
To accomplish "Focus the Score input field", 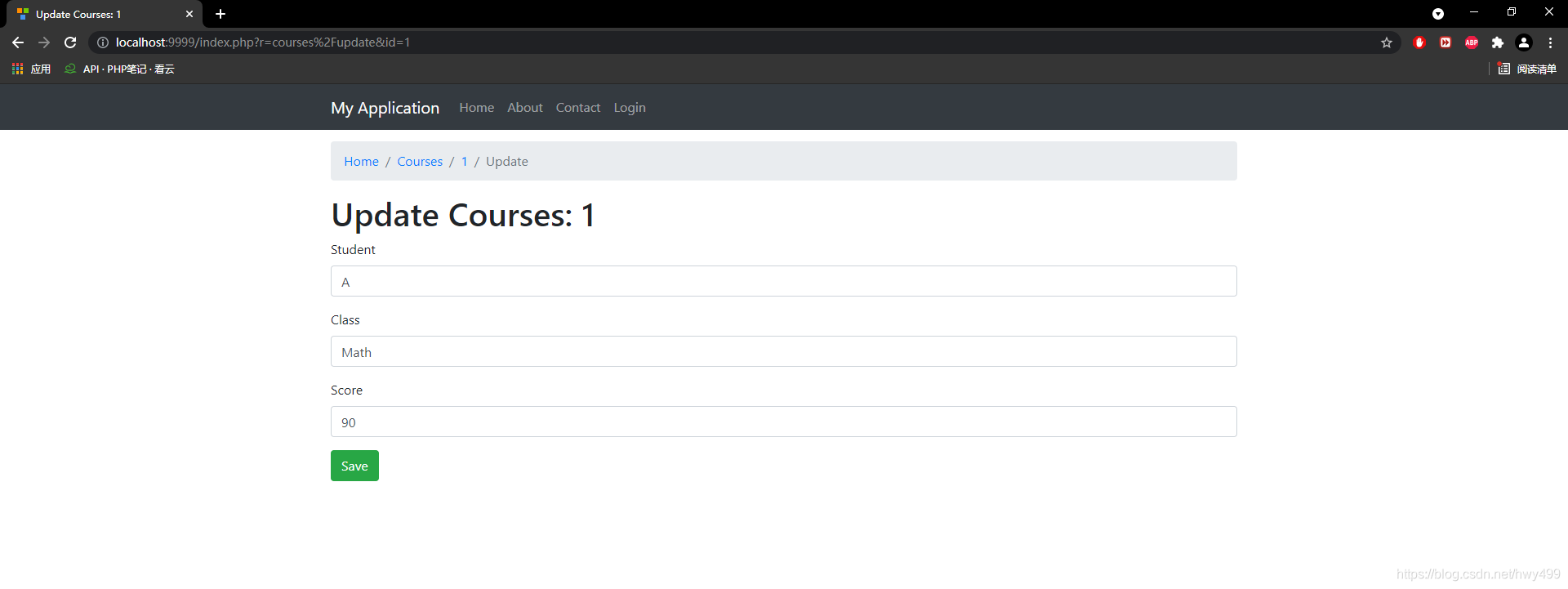I will [783, 422].
